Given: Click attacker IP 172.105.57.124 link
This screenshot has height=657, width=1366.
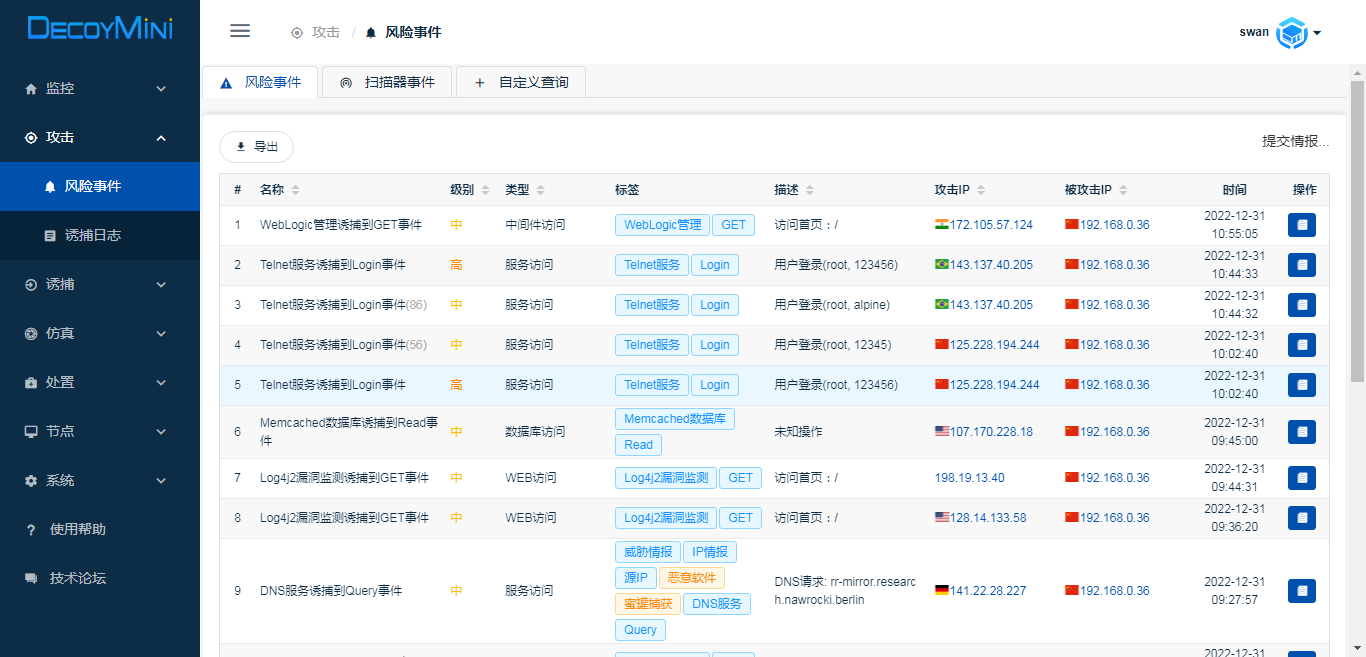Looking at the screenshot, I should pos(990,225).
